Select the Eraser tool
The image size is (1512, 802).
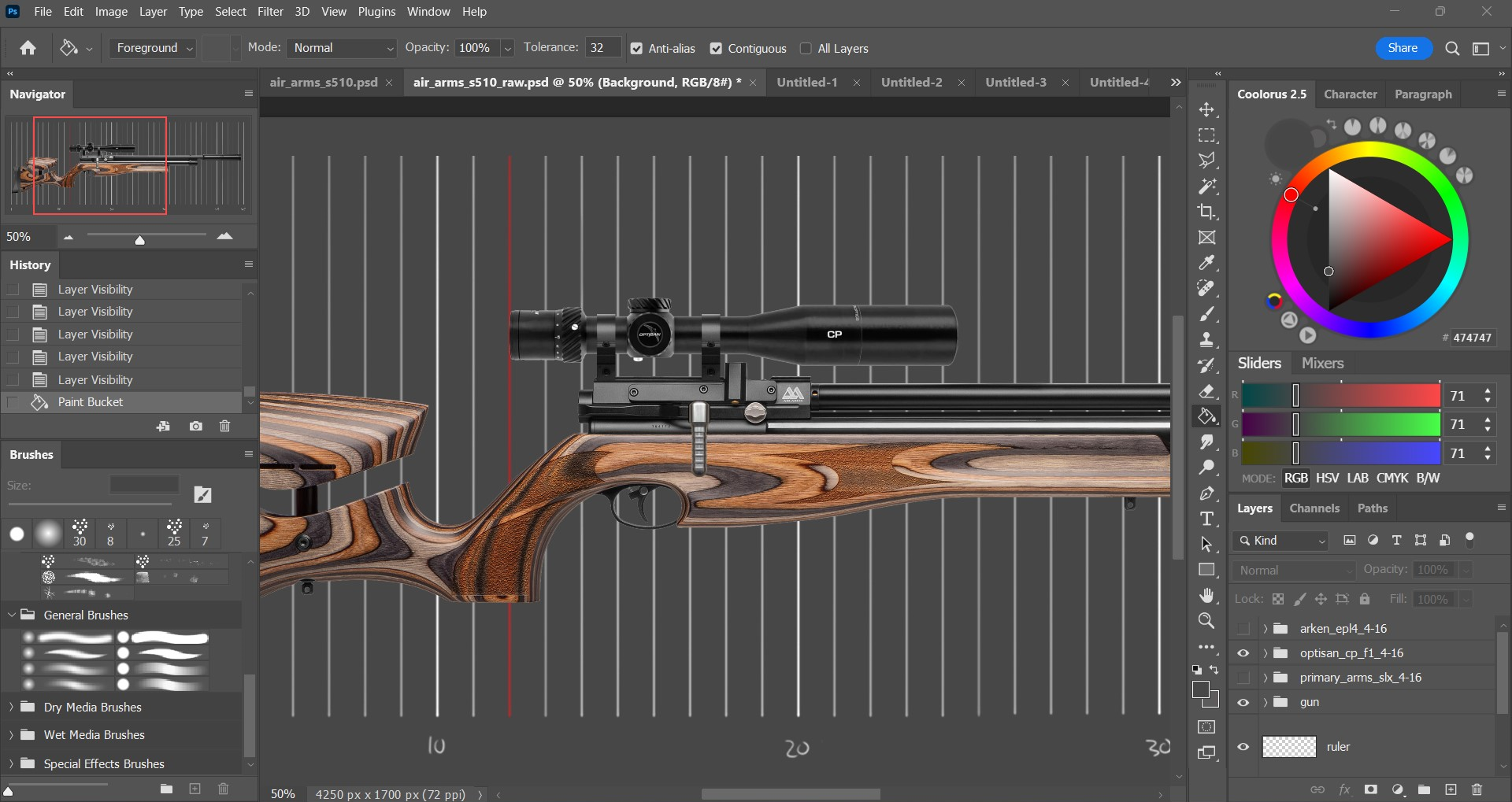(1206, 391)
